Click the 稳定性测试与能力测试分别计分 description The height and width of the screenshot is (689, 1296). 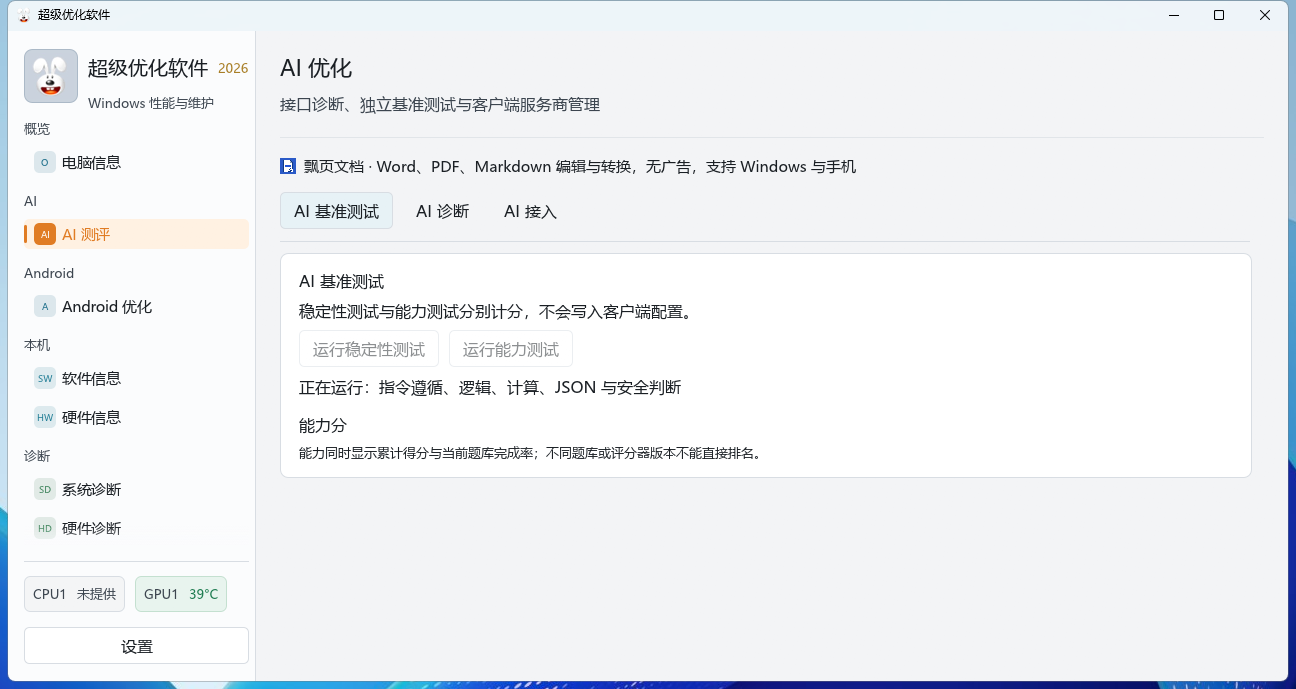point(496,312)
